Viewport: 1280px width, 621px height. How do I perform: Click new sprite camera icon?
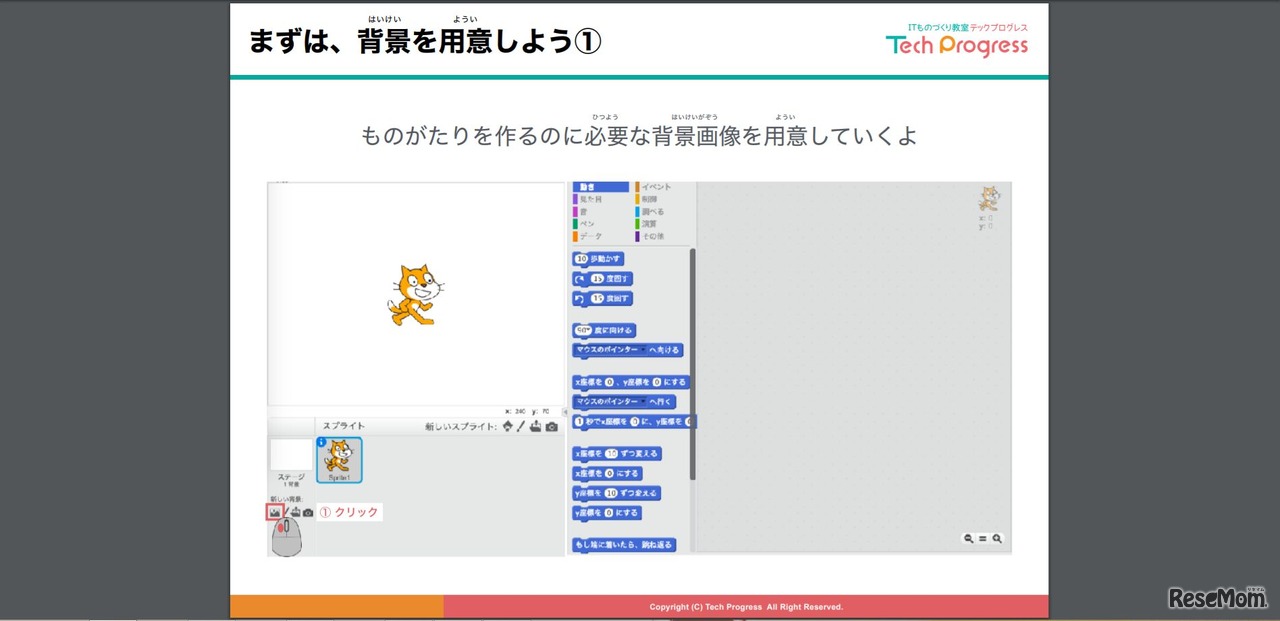pos(551,427)
